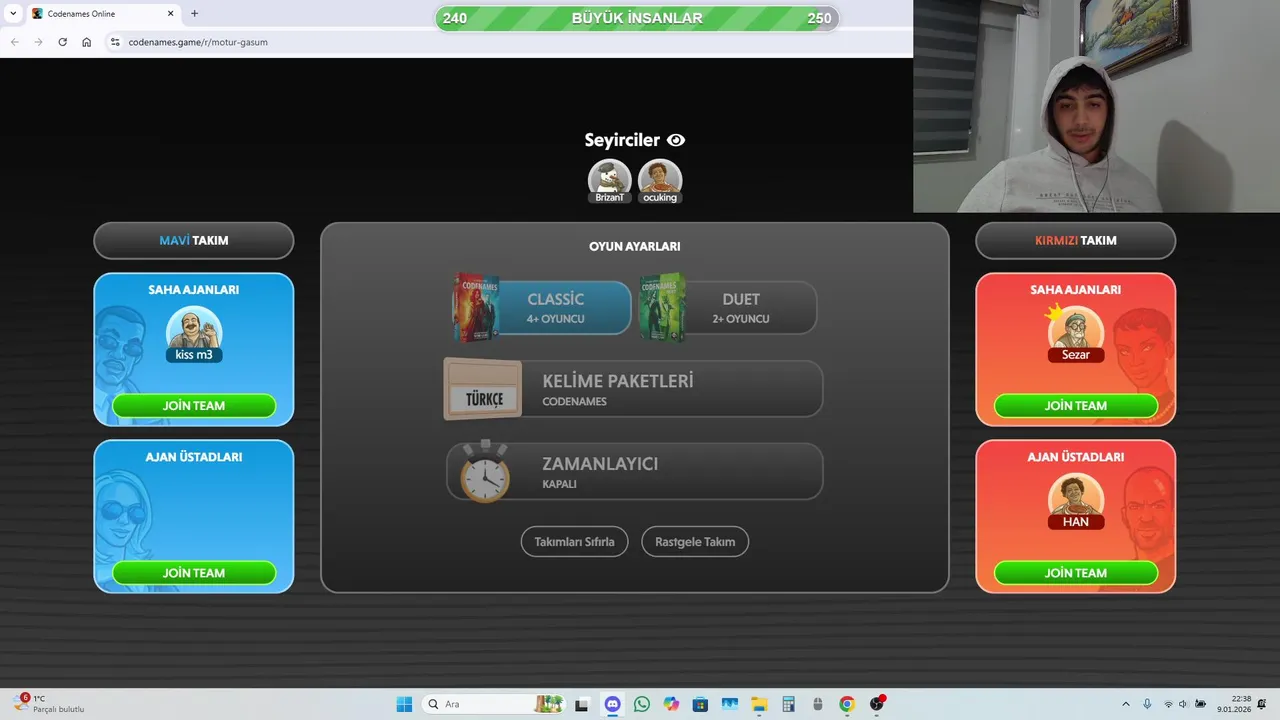
Task: Open the volume control
Action: (x=1183, y=704)
